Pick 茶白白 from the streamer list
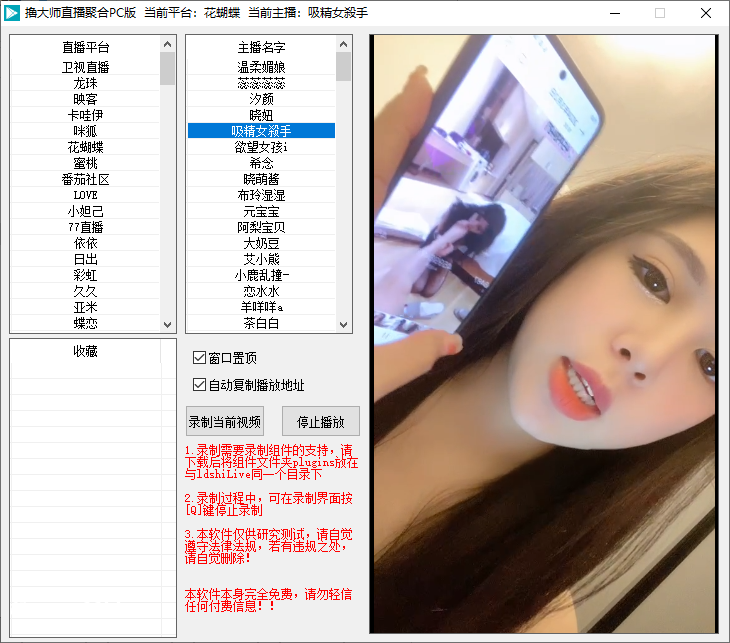 pos(261,323)
